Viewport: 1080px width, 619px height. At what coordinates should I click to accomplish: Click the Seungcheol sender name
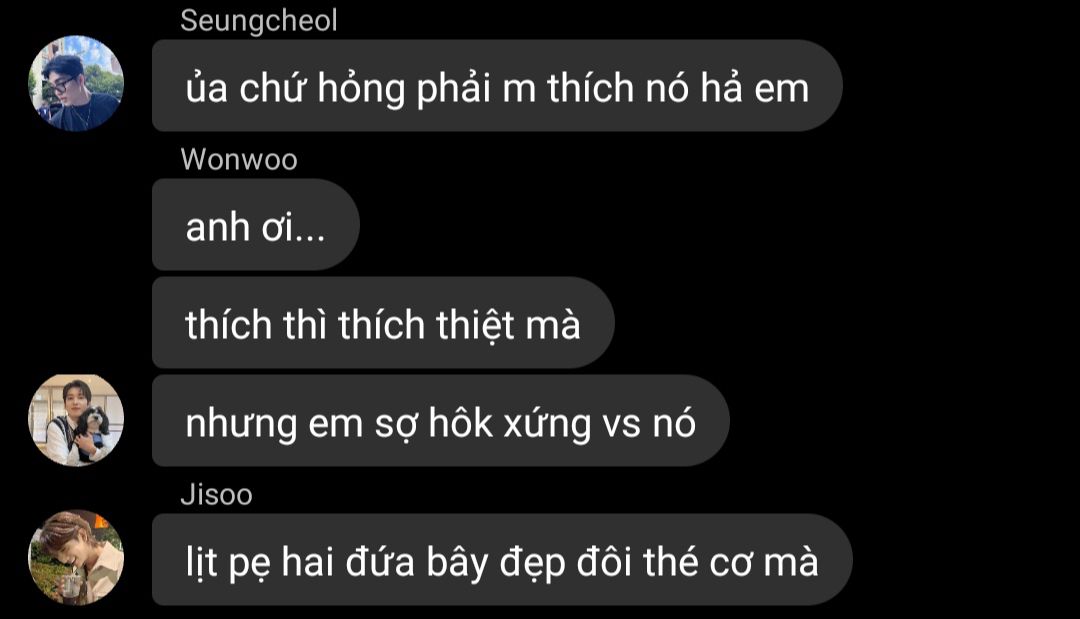coord(259,21)
